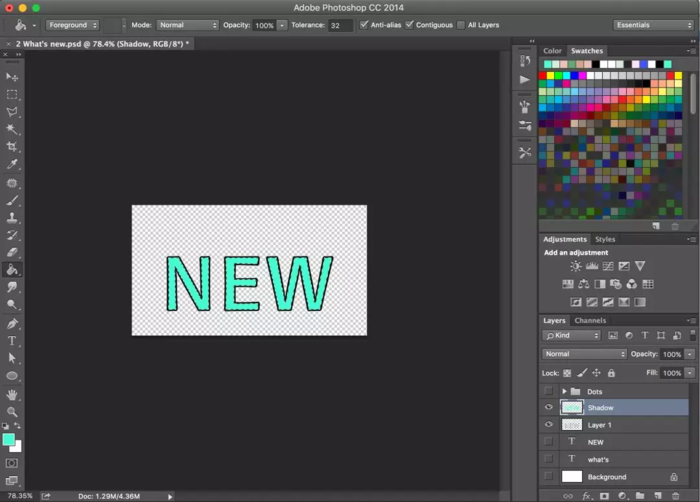Select the Paint Bucket tool
This screenshot has height=502, width=700.
(12, 270)
